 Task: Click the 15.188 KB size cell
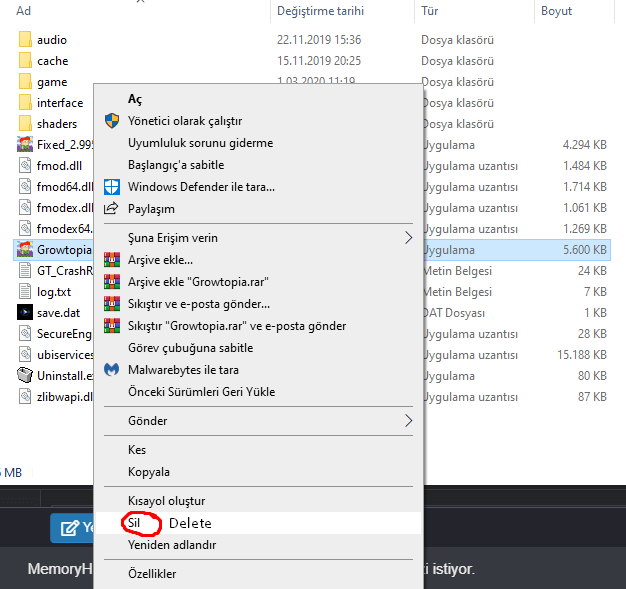(x=582, y=355)
